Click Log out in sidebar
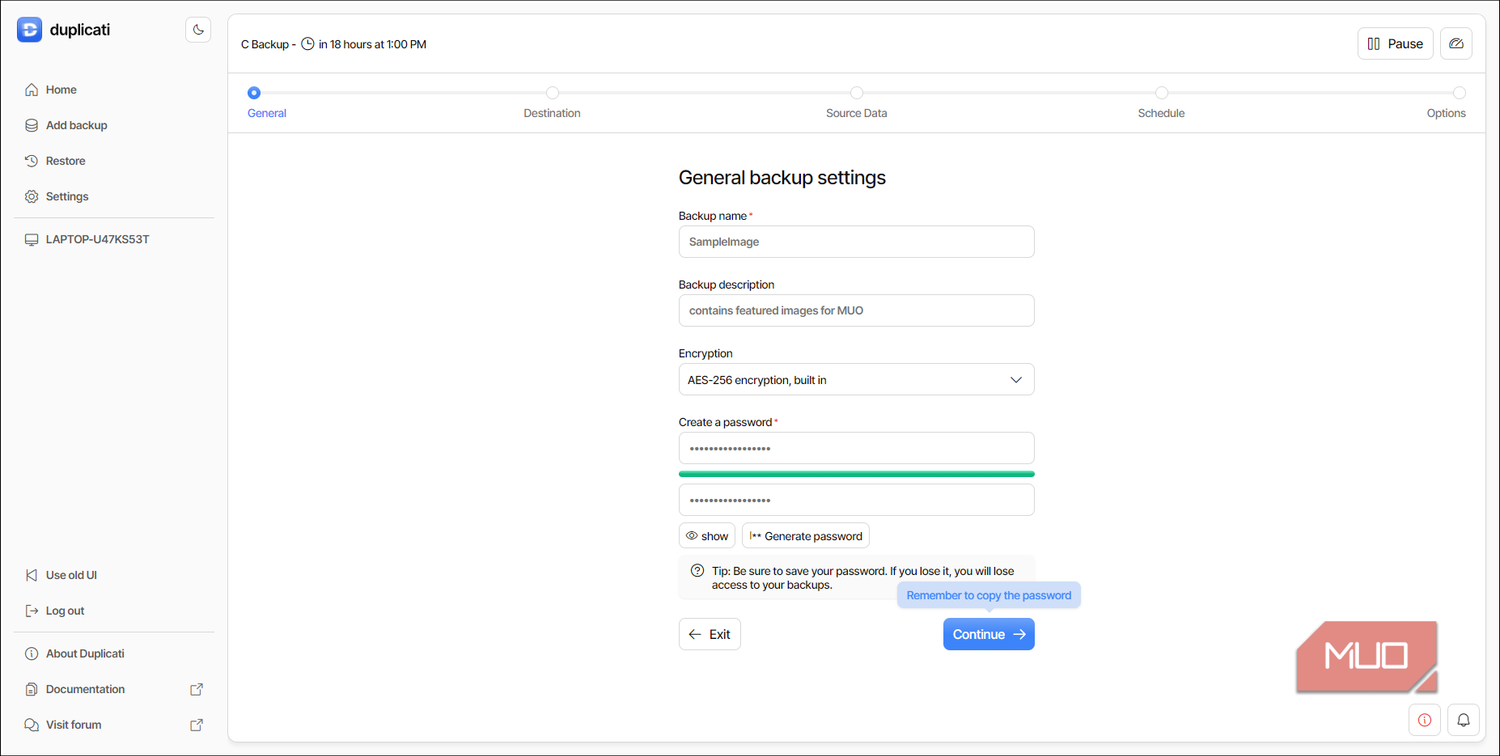This screenshot has width=1500, height=756. 65,611
